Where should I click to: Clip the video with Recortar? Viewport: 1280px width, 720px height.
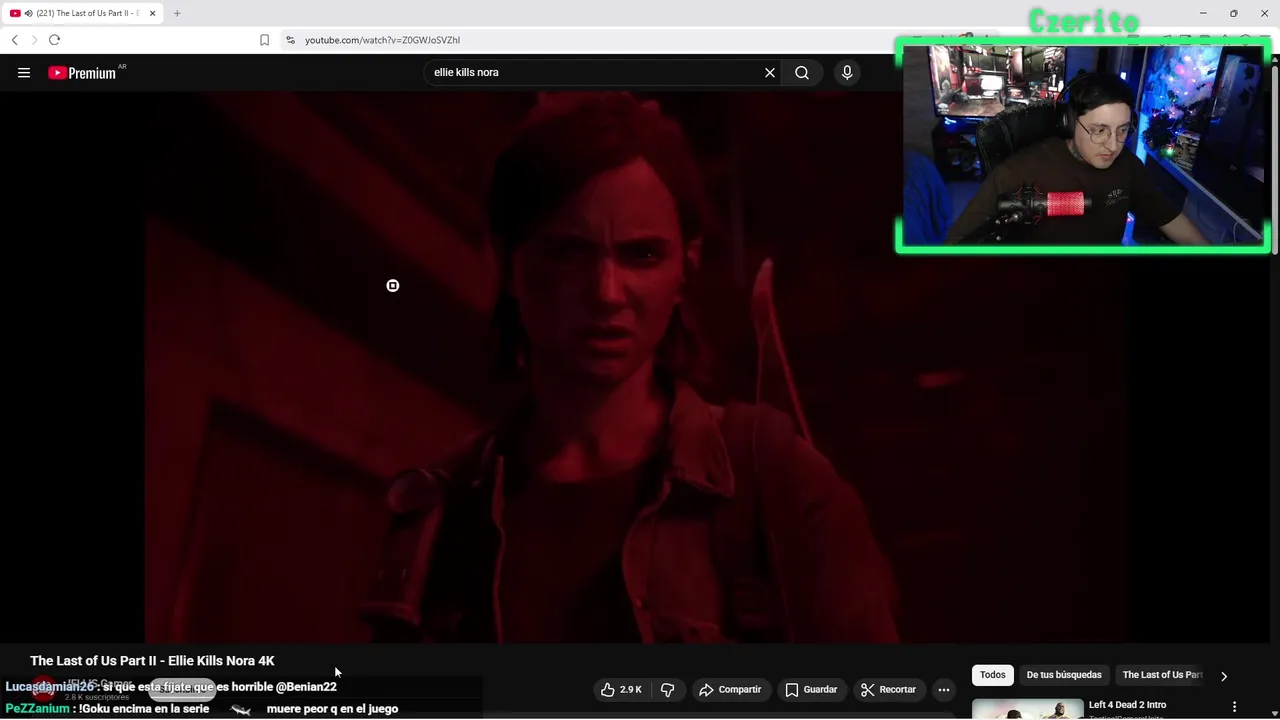(x=889, y=689)
